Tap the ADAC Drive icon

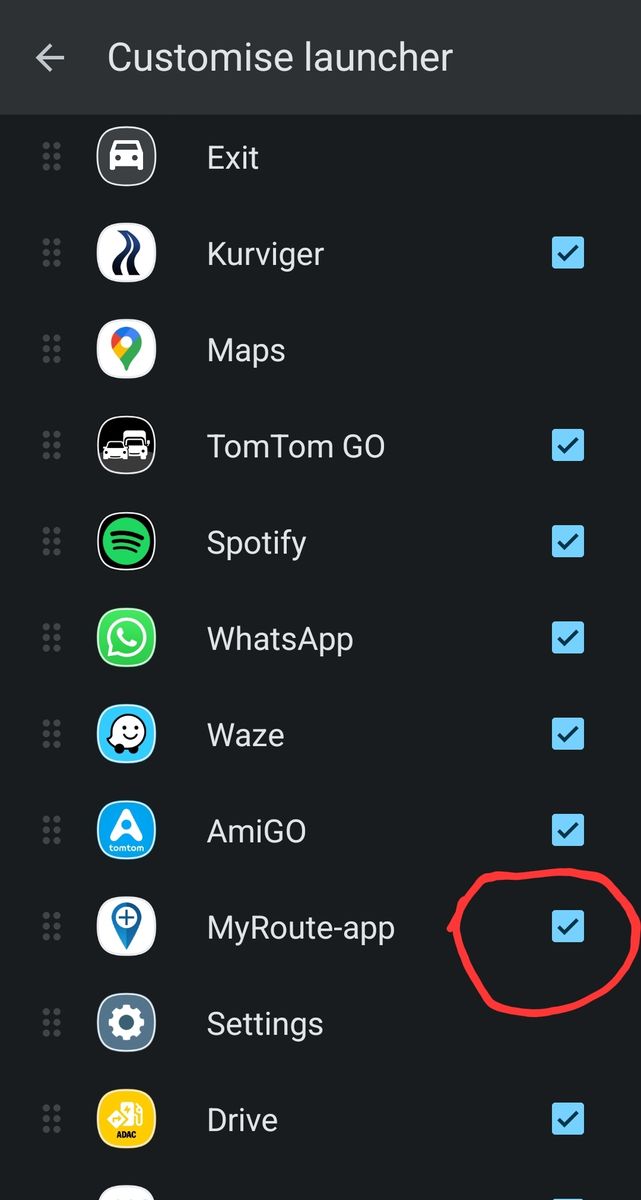pos(126,1120)
